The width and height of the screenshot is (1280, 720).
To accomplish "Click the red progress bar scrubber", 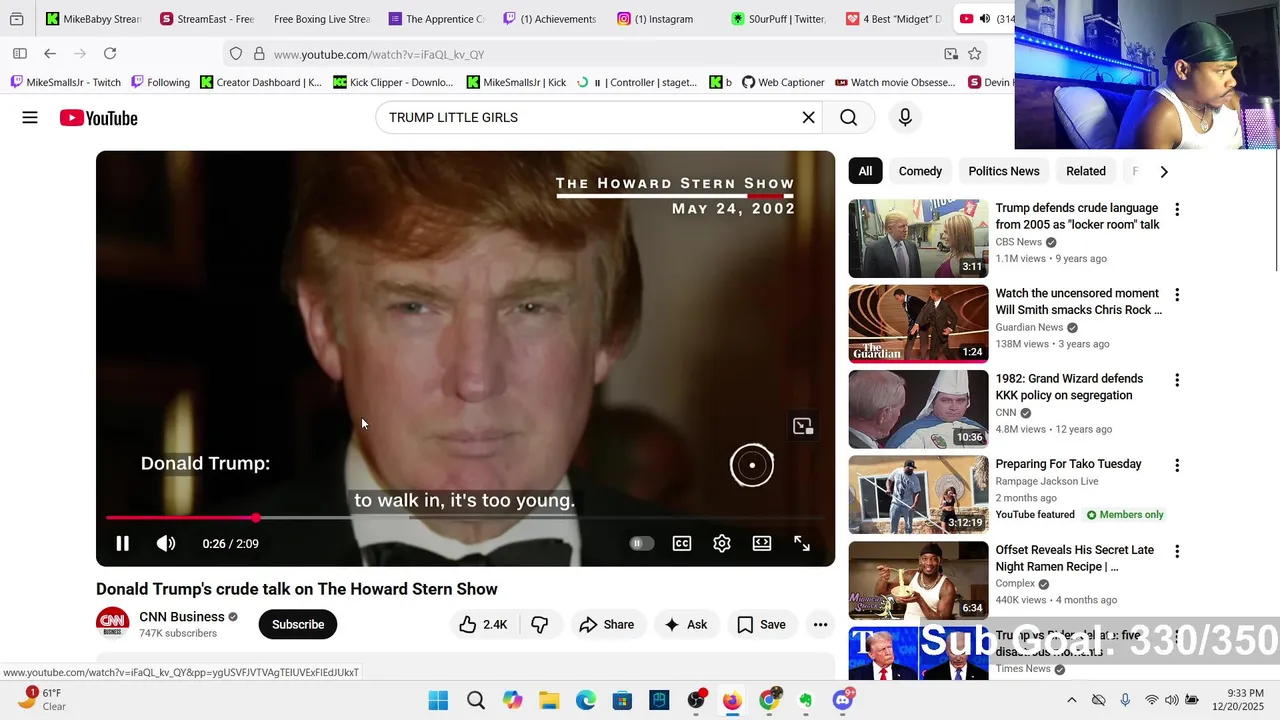I will [256, 517].
